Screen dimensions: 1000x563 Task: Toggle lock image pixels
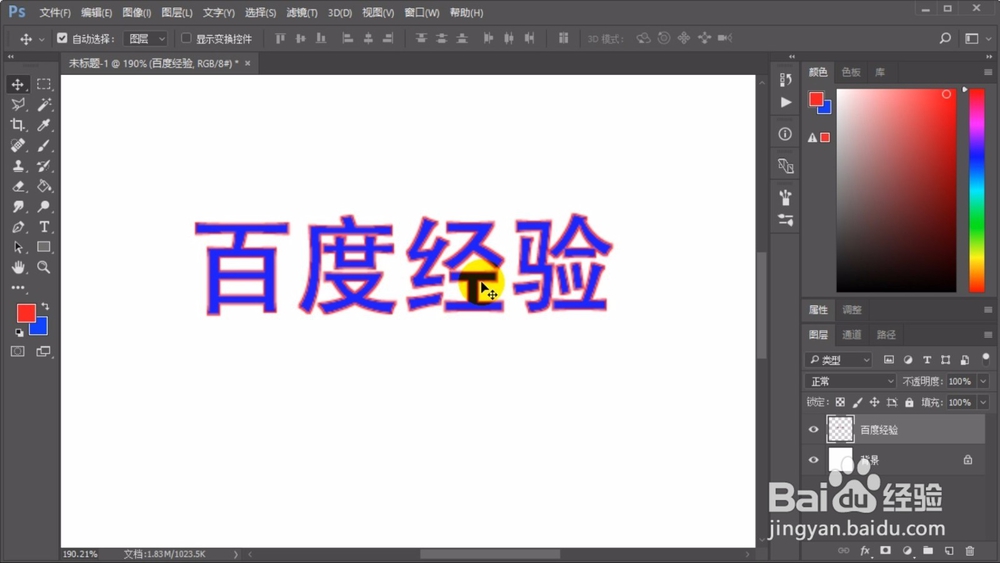(x=857, y=402)
